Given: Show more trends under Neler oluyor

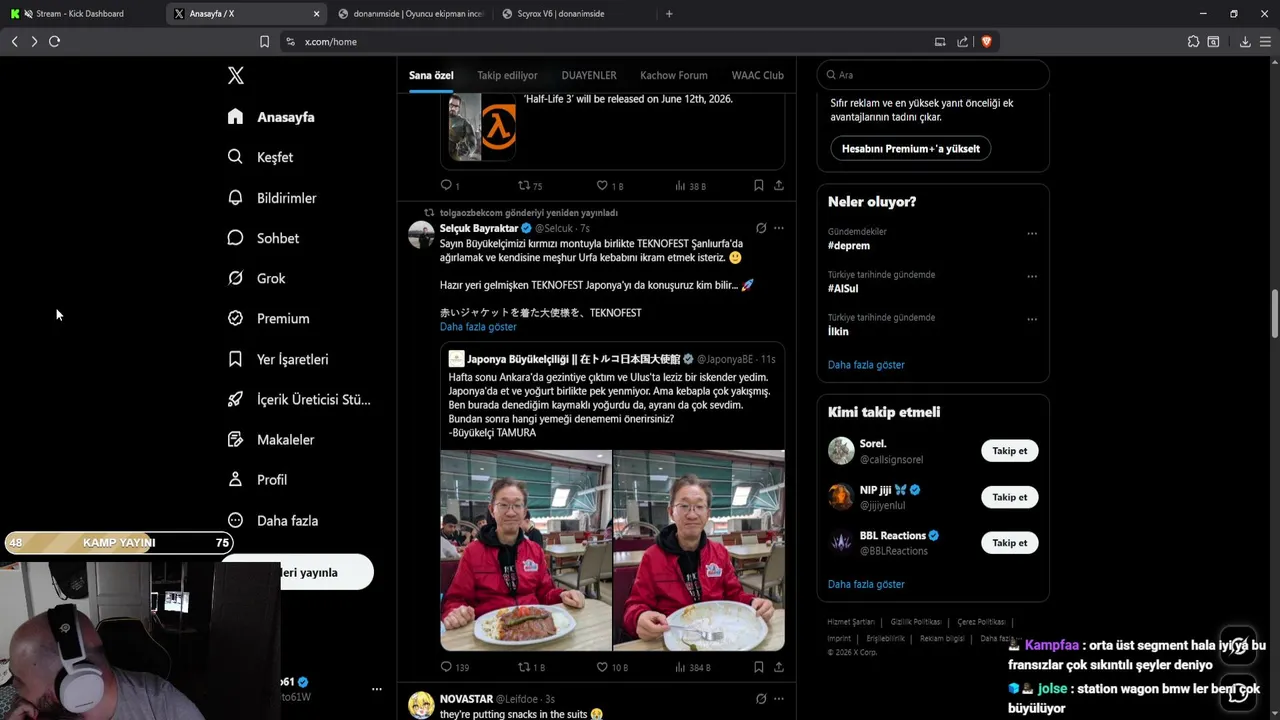Looking at the screenshot, I should [x=866, y=365].
